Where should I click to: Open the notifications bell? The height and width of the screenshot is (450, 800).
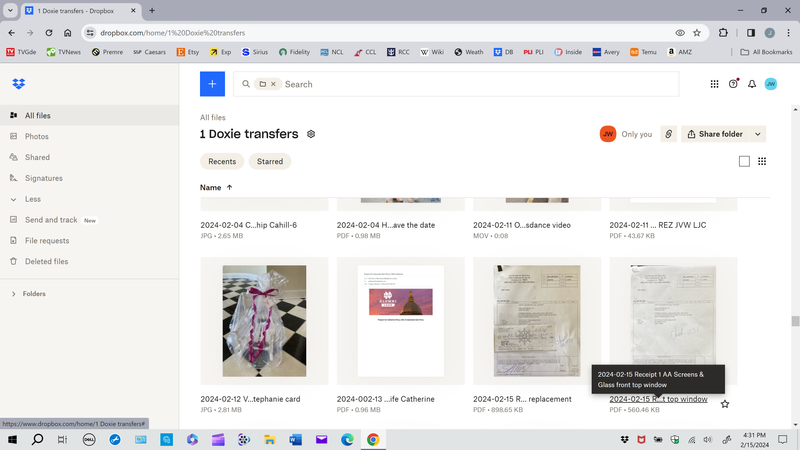pos(752,84)
